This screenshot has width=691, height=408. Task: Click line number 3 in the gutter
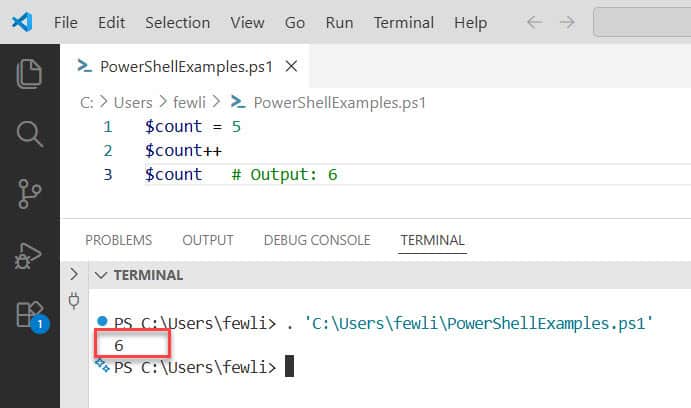click(108, 174)
